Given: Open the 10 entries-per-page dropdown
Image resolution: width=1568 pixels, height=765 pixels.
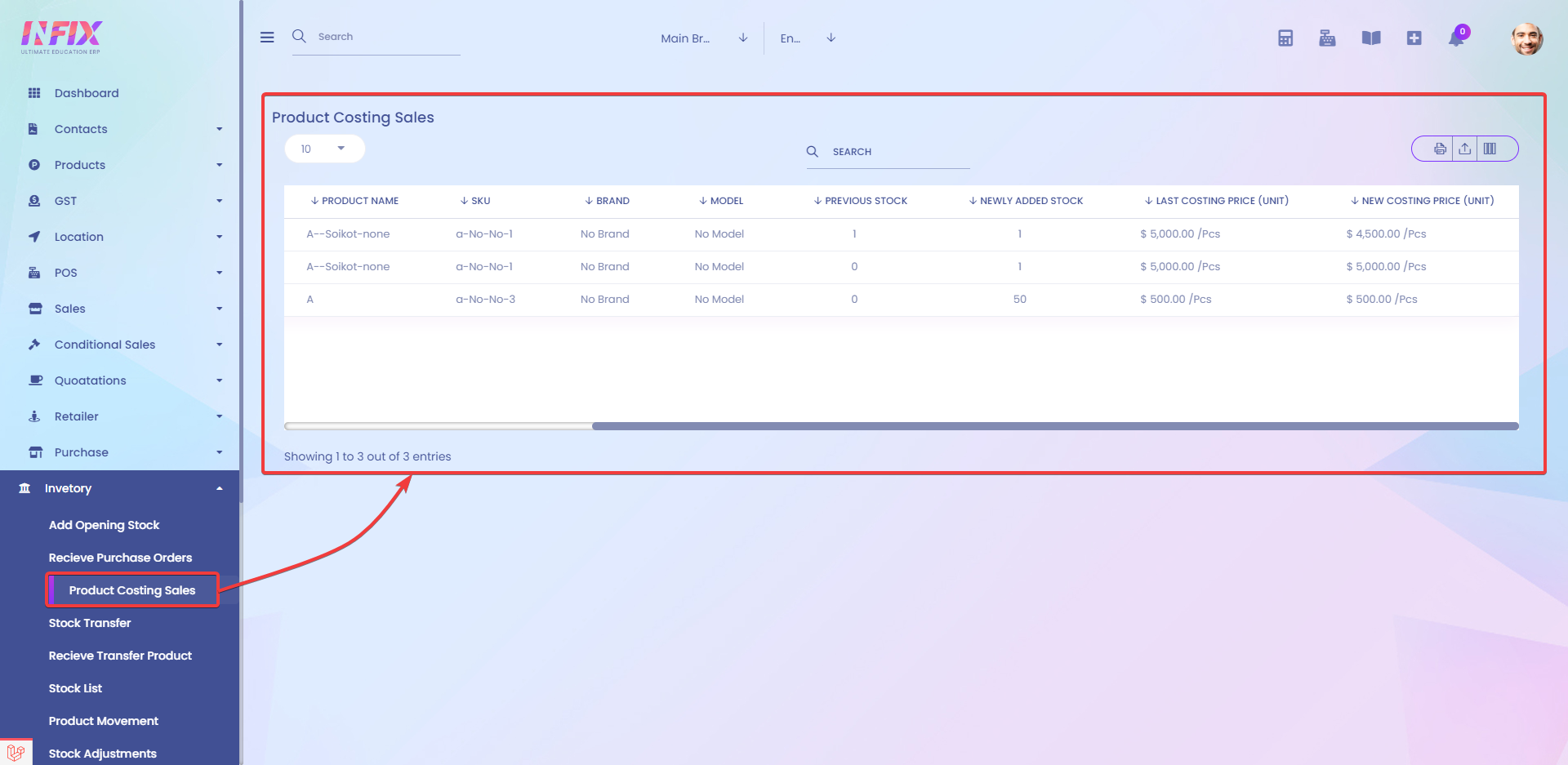Looking at the screenshot, I should coord(324,149).
